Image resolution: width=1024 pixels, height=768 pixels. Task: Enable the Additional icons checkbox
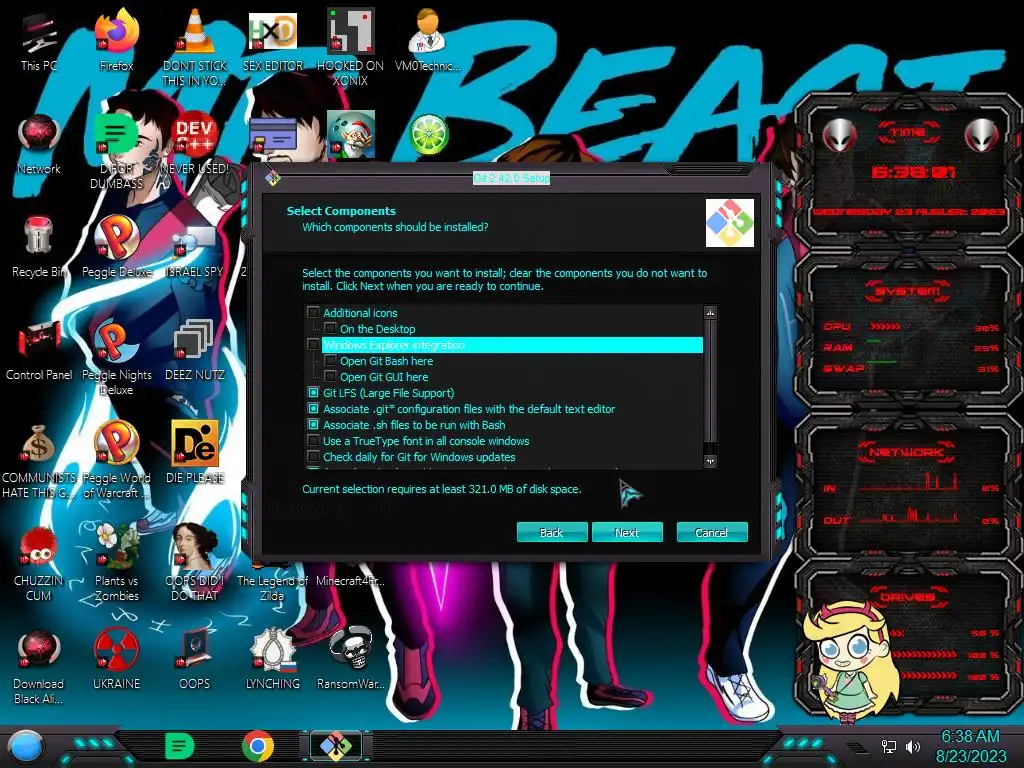pos(313,313)
